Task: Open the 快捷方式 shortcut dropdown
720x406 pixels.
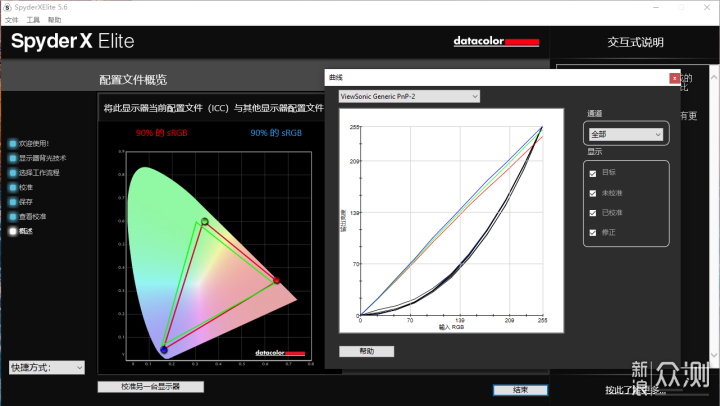Action: 47,367
